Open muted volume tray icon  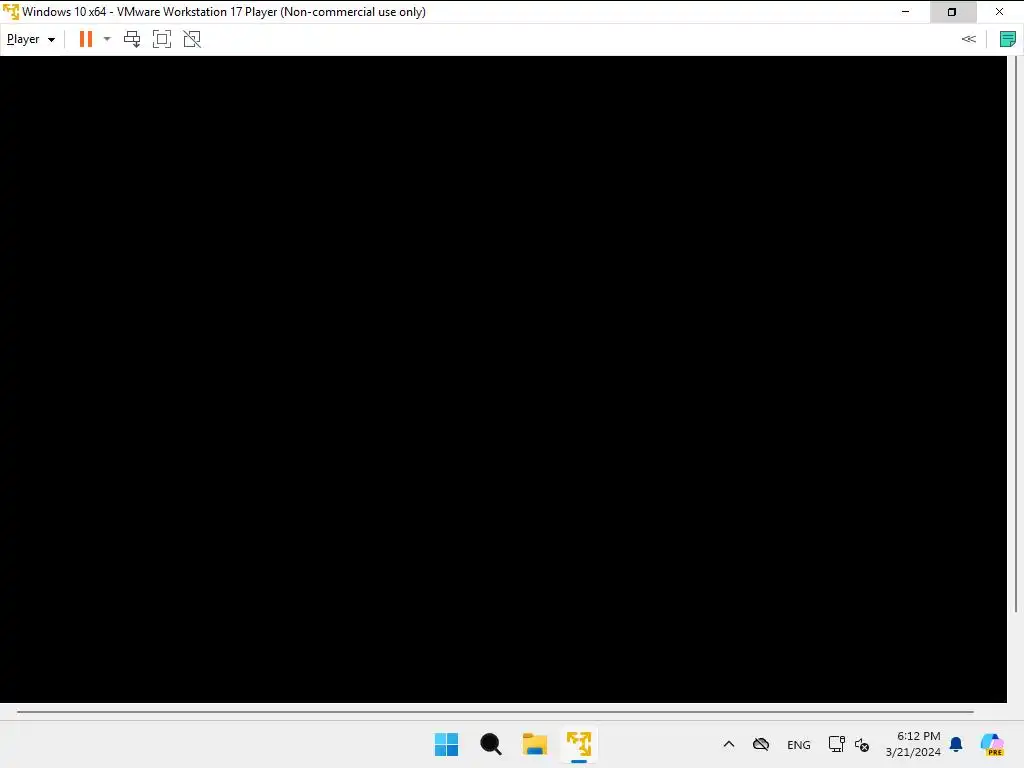coord(861,745)
